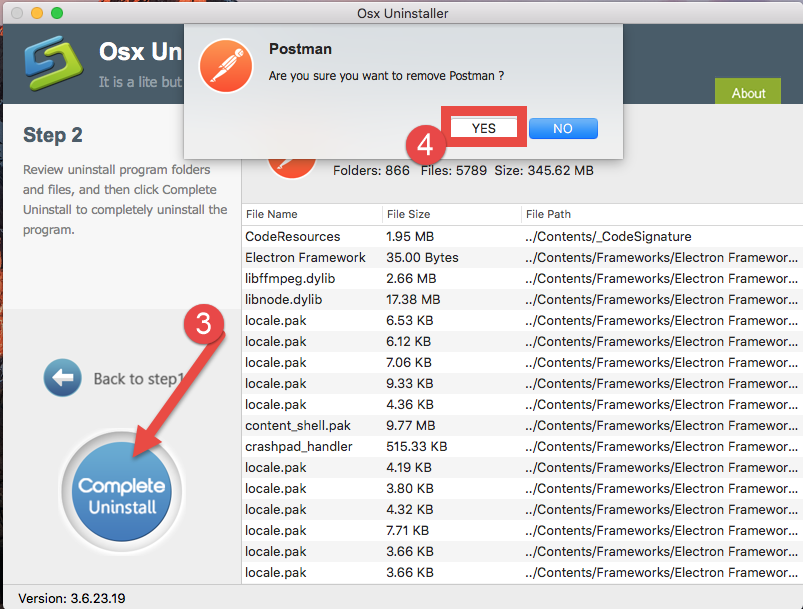Click the red 4 annotation badge
Image resolution: width=803 pixels, height=609 pixels.
(426, 146)
